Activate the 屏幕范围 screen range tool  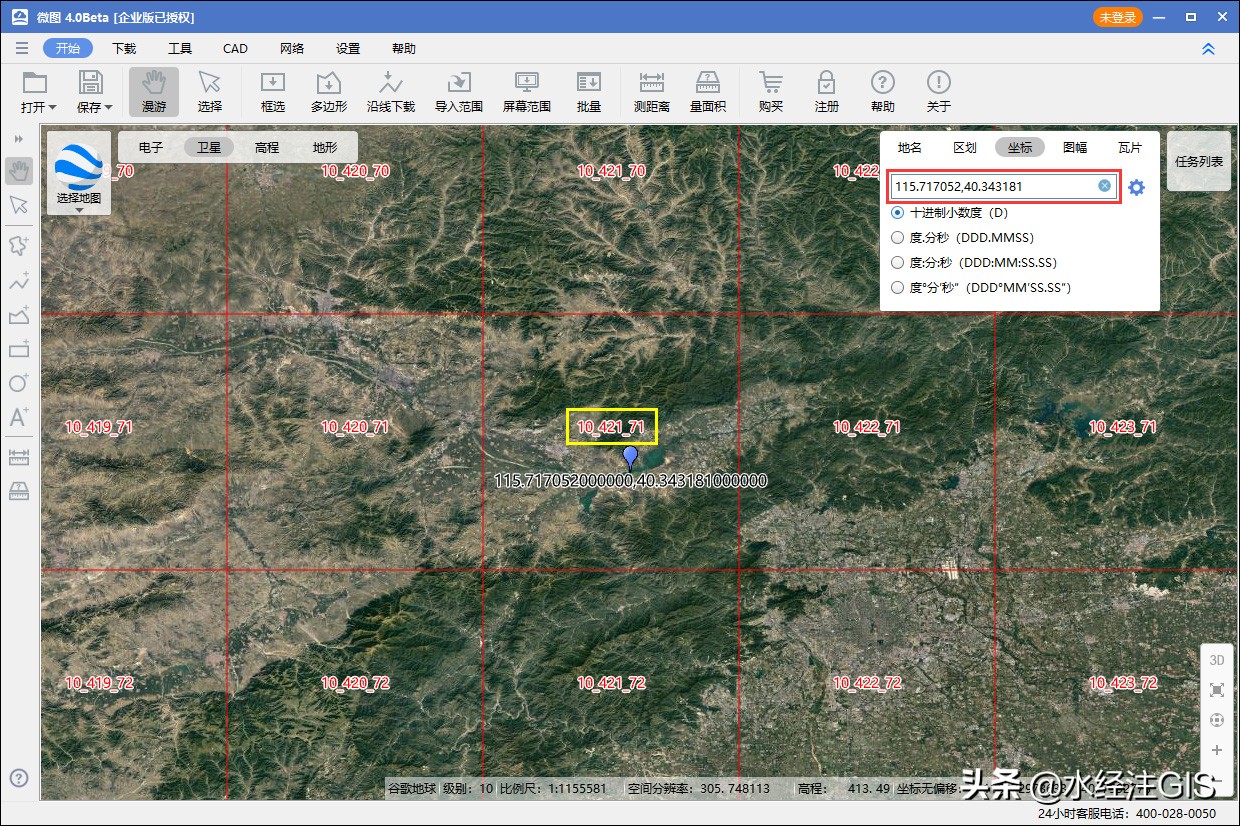pyautogui.click(x=527, y=91)
